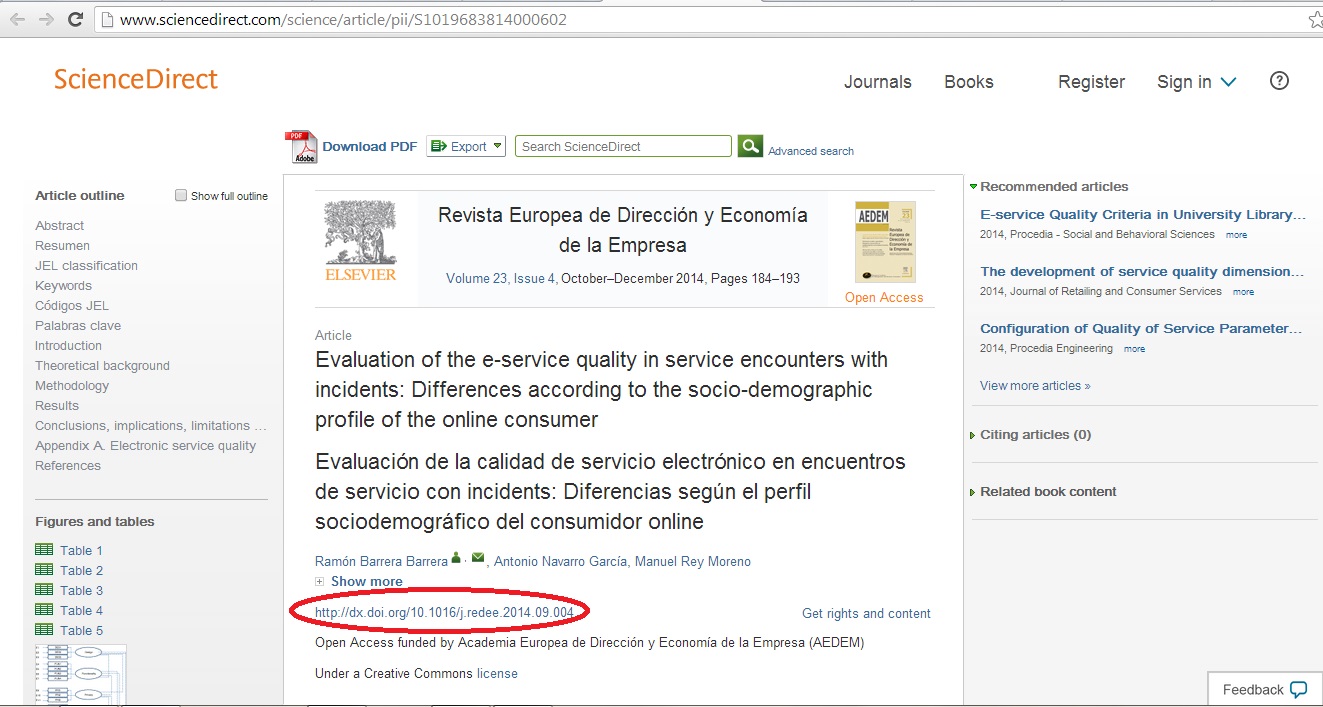This screenshot has height=707, width=1323.
Task: Expand Related book content section
Action: pos(1043,491)
